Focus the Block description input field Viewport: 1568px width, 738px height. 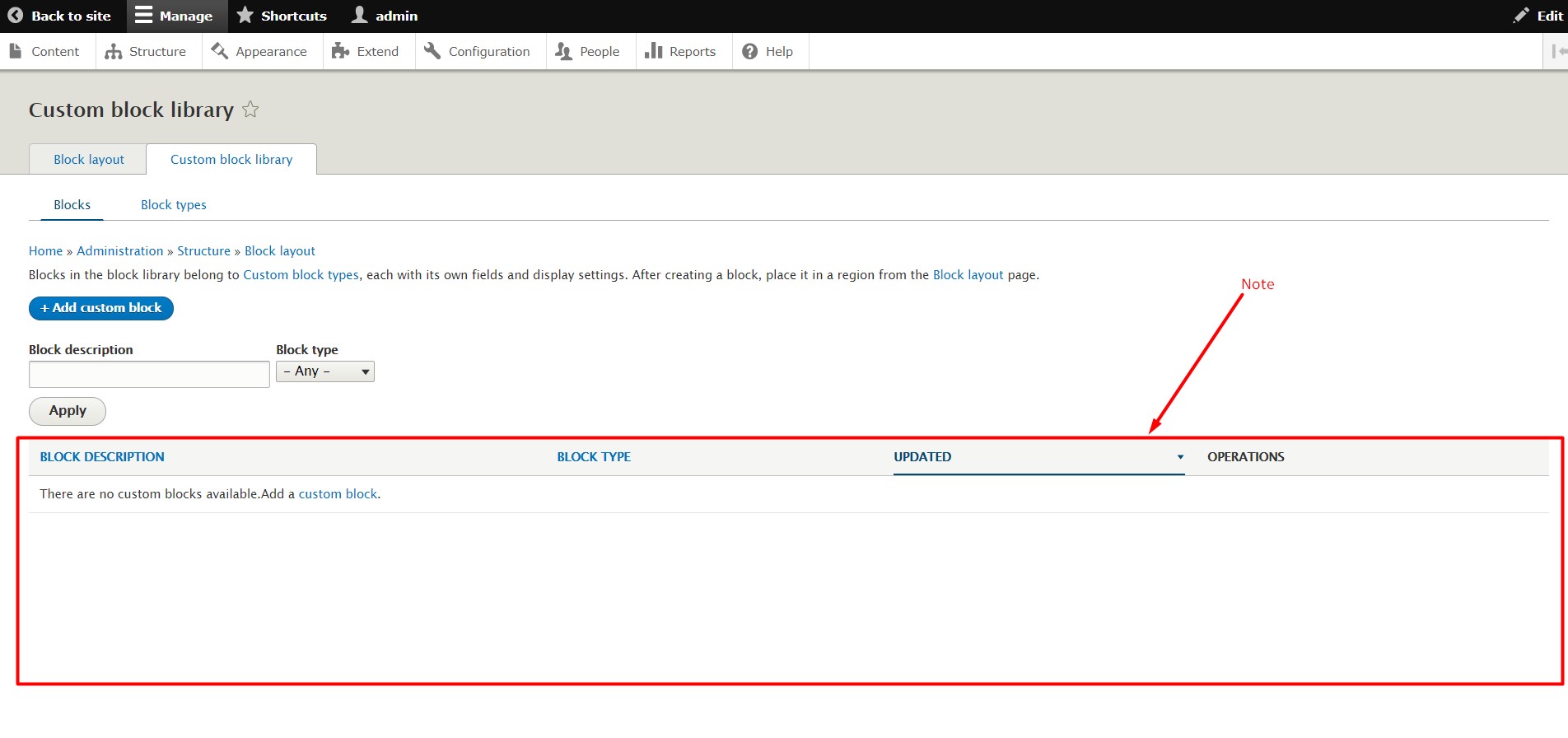pyautogui.click(x=149, y=374)
